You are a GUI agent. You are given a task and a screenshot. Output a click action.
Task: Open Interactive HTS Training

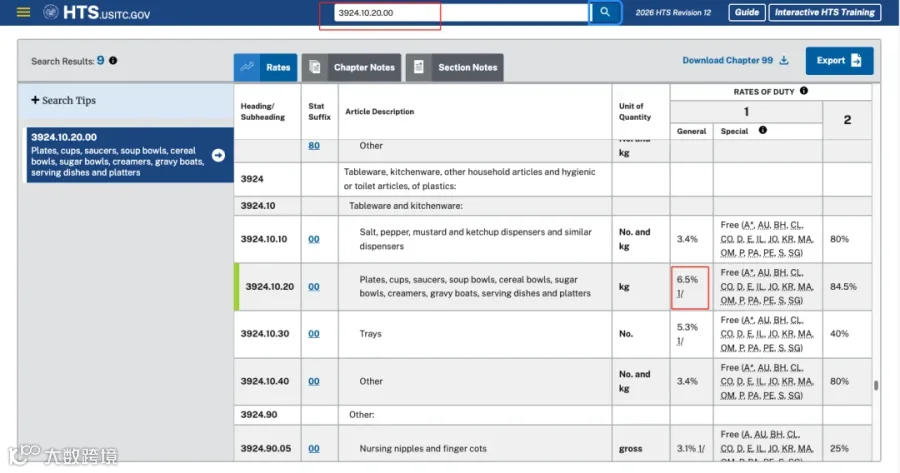pyautogui.click(x=824, y=12)
